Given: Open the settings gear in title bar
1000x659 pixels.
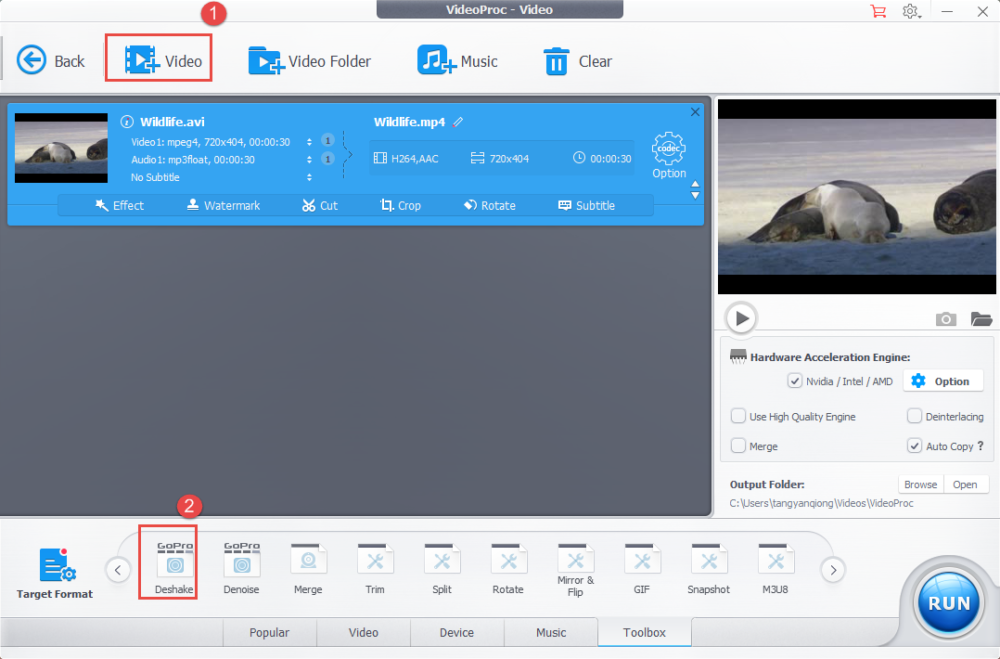Looking at the screenshot, I should tap(911, 11).
